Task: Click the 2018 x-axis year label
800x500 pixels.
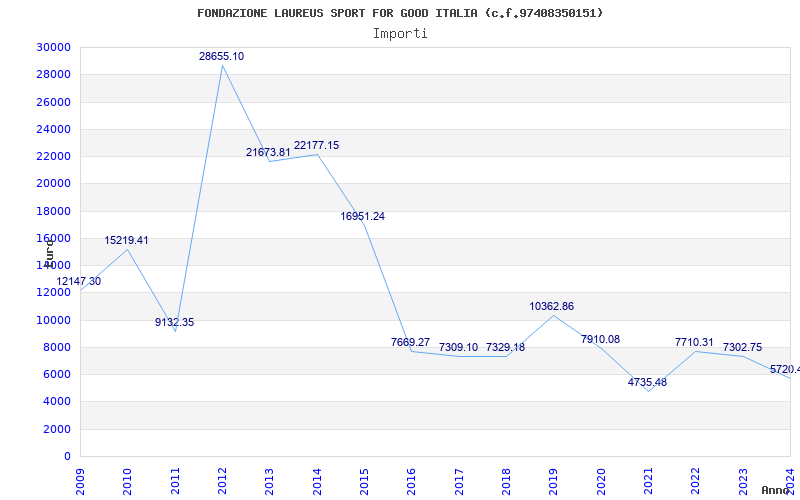Action: click(x=506, y=482)
